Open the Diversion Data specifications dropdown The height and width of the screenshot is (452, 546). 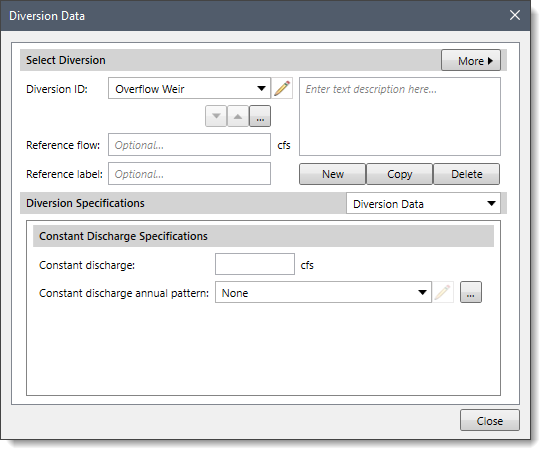(423, 203)
